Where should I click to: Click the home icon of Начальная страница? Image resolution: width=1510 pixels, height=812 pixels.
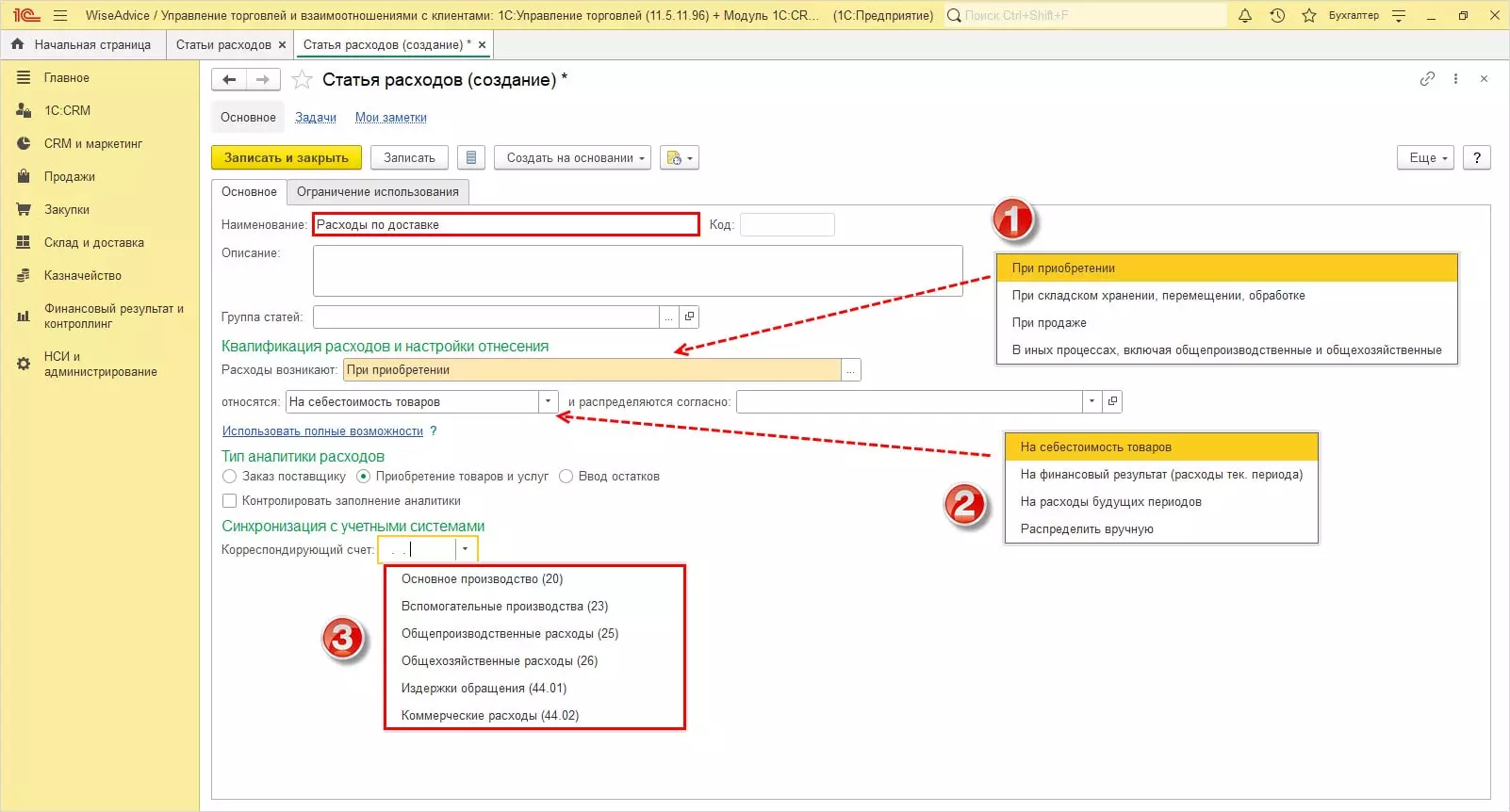[17, 44]
